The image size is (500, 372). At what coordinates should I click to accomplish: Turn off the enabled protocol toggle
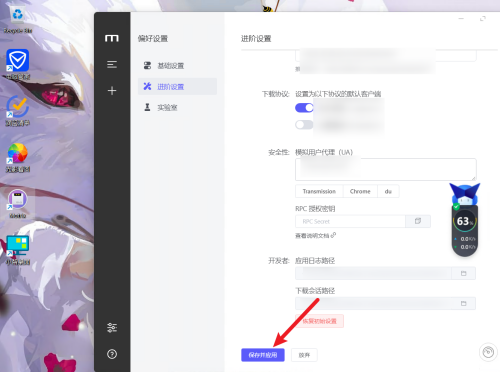point(304,108)
